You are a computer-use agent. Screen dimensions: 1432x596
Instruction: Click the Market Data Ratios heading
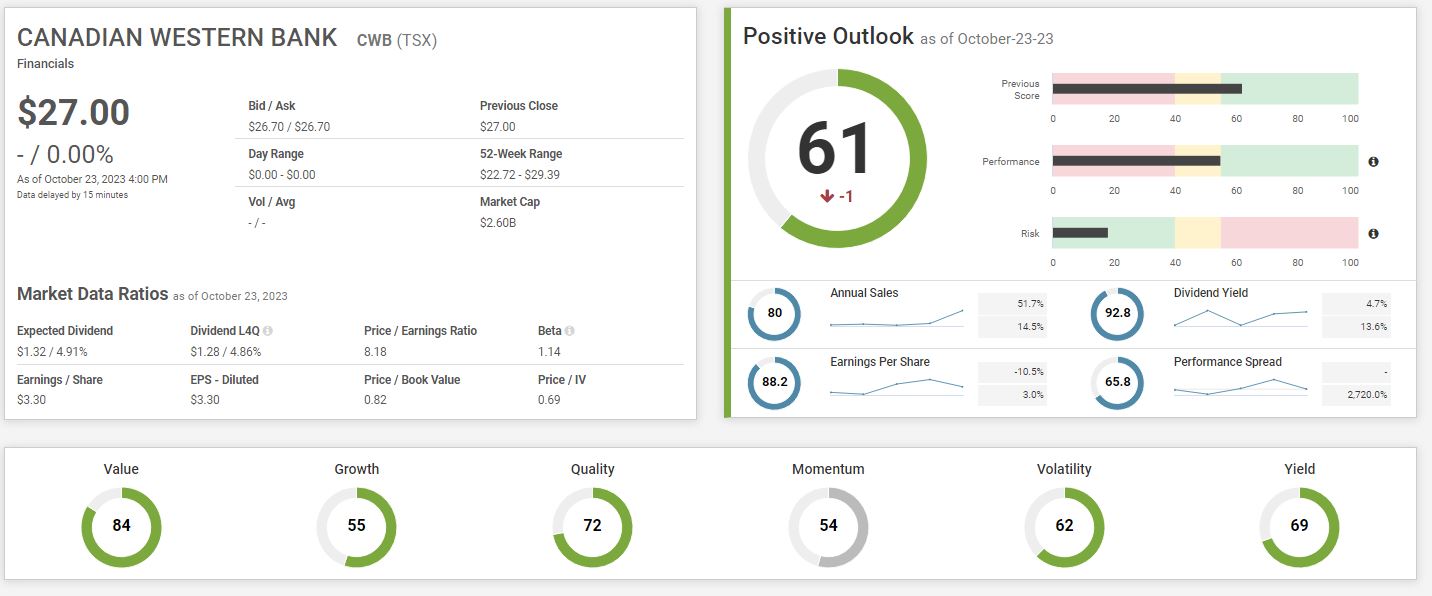(92, 294)
